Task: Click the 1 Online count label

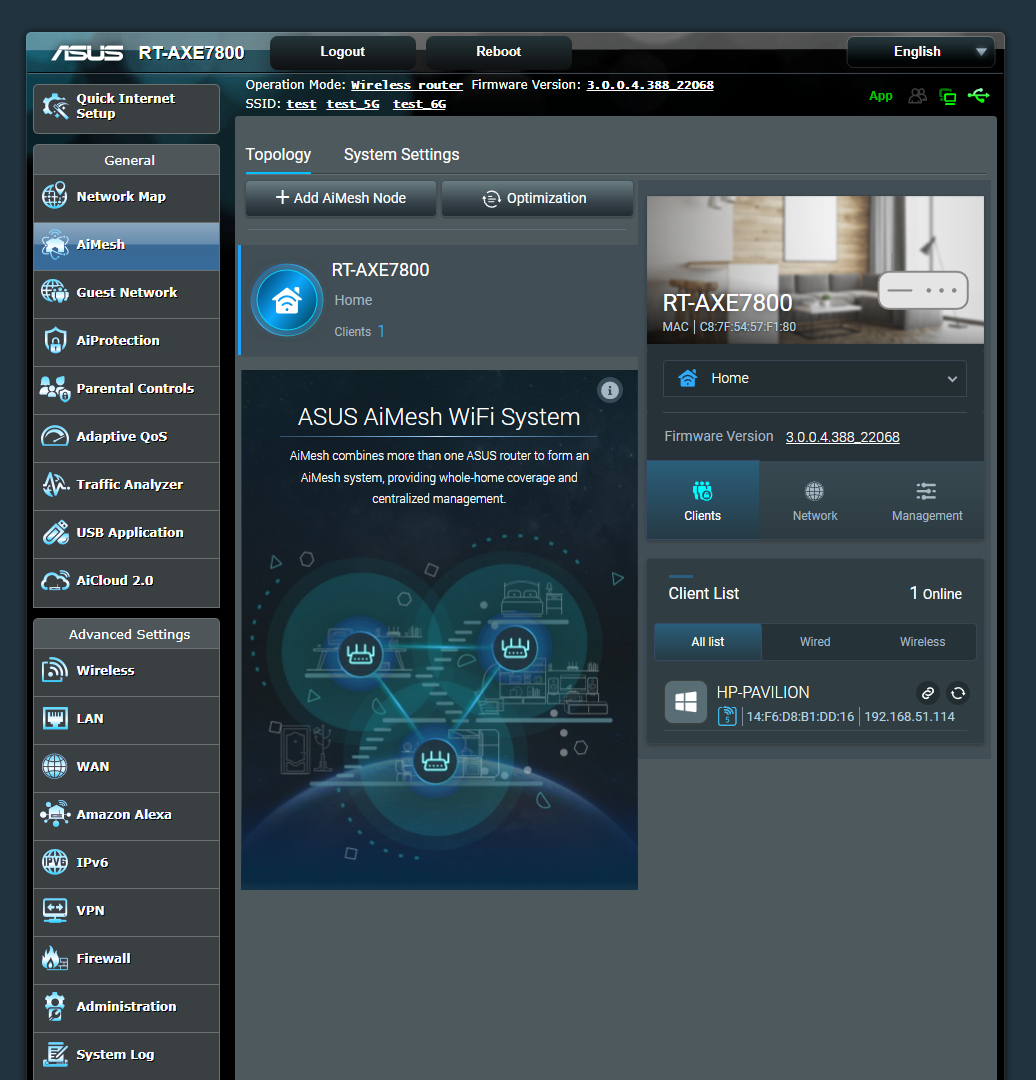Action: 935,594
